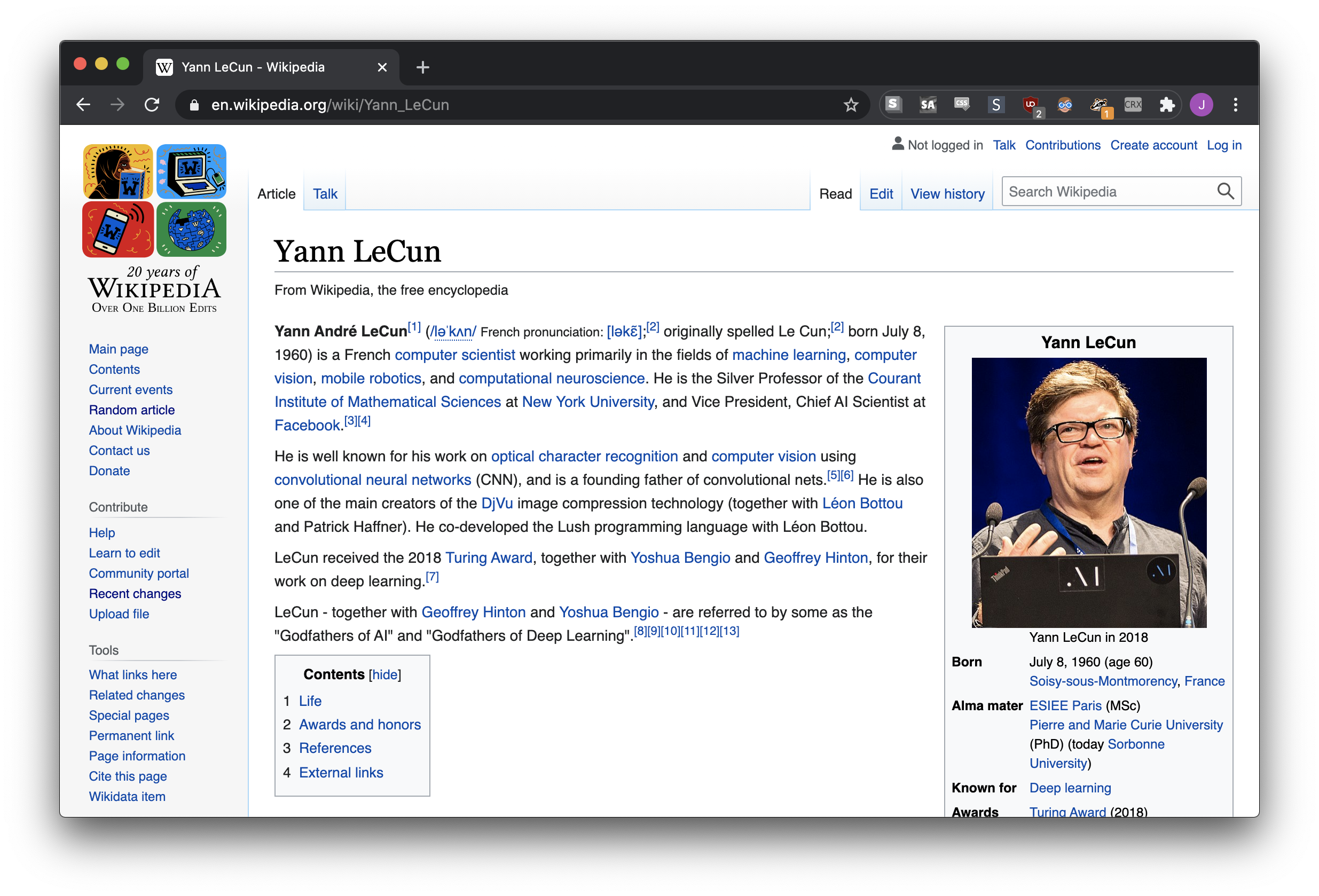Click the CRX extension icon
This screenshot has width=1319, height=896.
click(x=1133, y=105)
